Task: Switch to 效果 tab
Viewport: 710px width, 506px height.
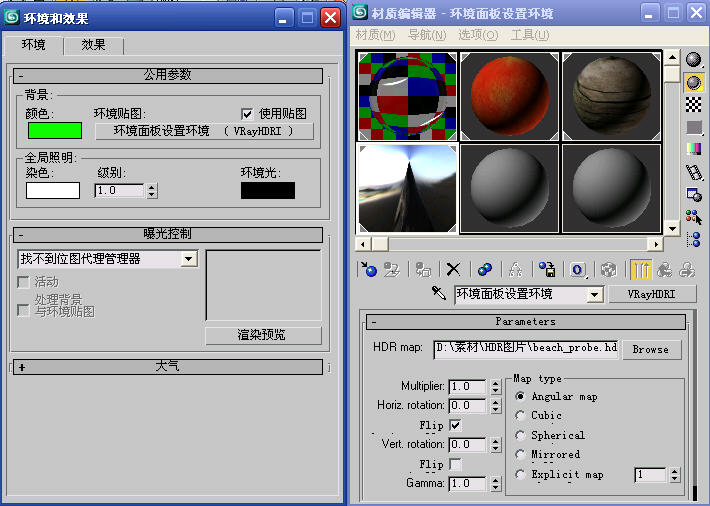Action: (x=94, y=45)
